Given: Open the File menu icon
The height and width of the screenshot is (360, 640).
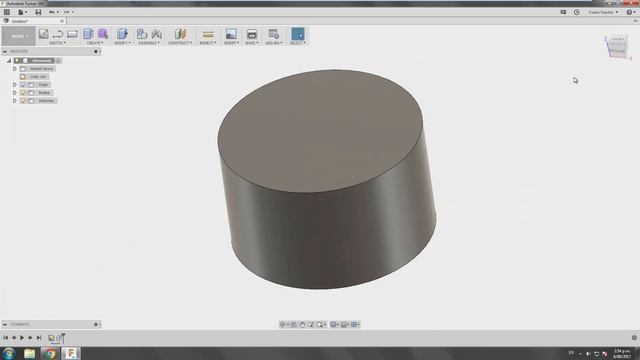Looking at the screenshot, I should tap(20, 12).
